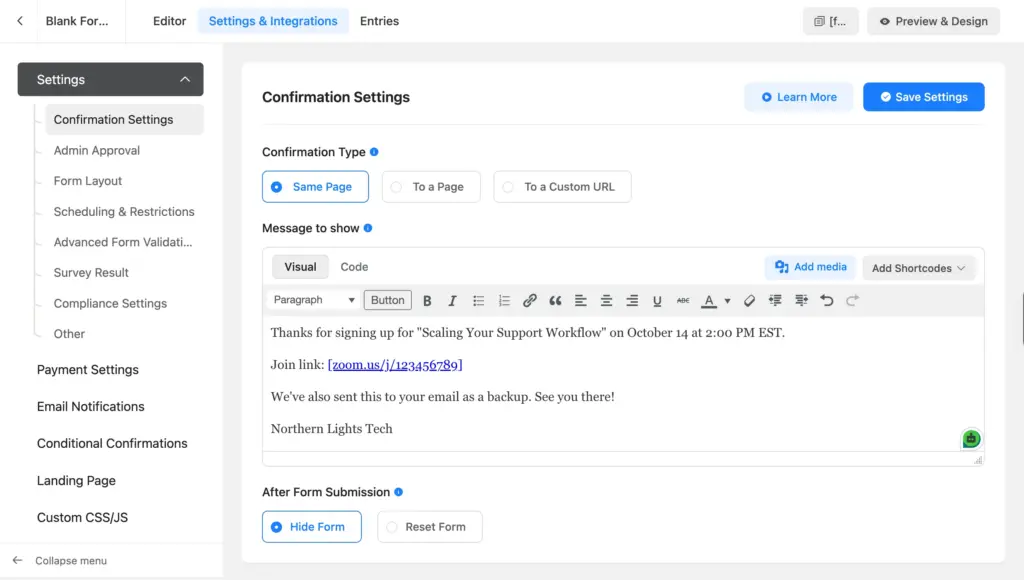Image resolution: width=1024 pixels, height=580 pixels.
Task: Apply italic formatting to the message
Action: point(452,300)
